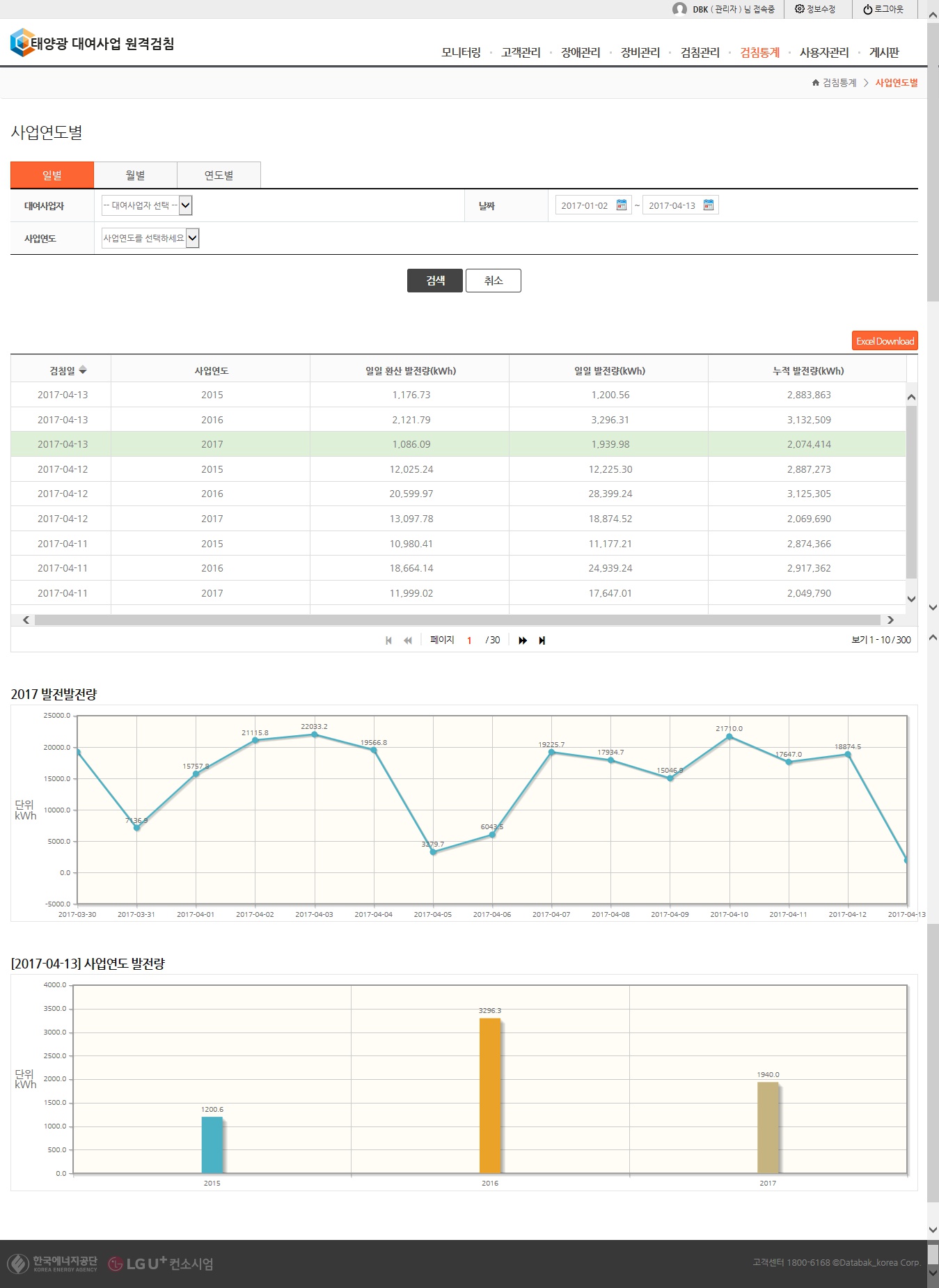Click 사업연도별 breadcrumb link

click(x=897, y=83)
